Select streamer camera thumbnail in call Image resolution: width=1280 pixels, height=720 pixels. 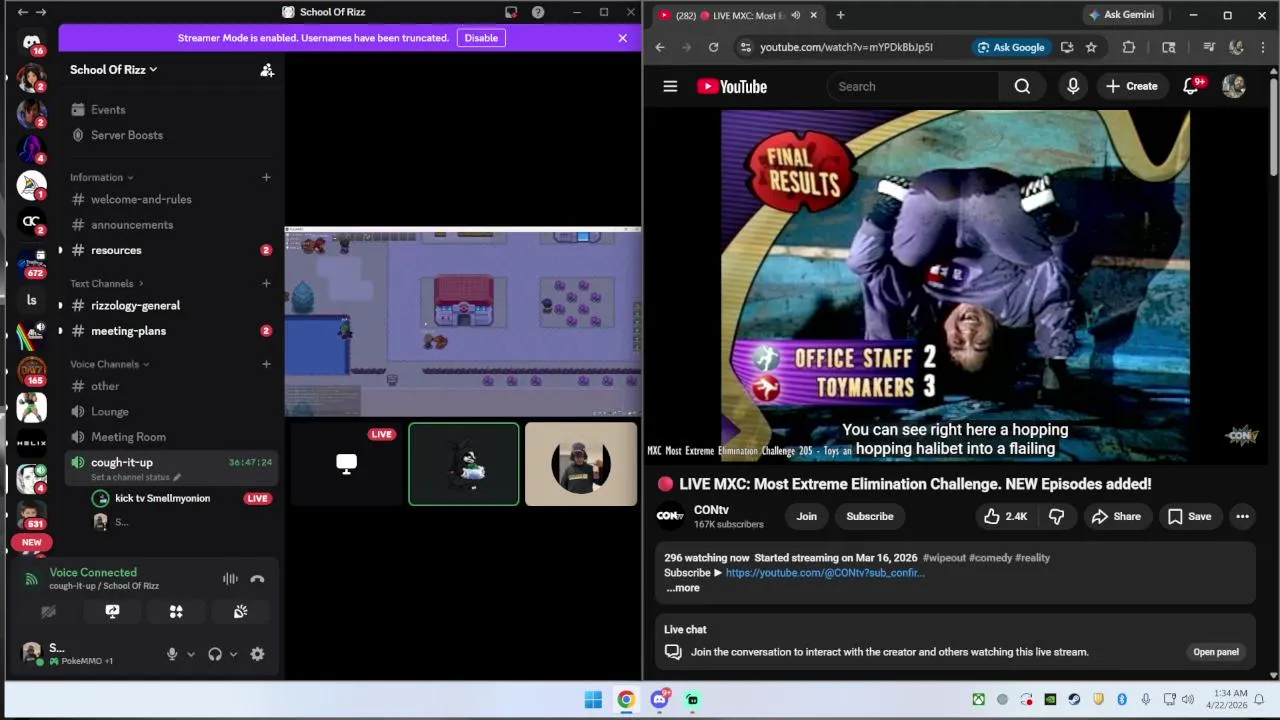point(581,464)
